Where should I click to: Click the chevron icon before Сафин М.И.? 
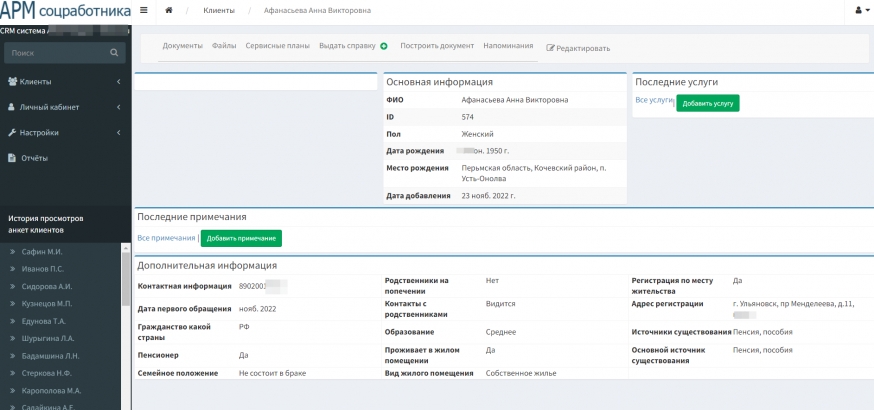12,252
